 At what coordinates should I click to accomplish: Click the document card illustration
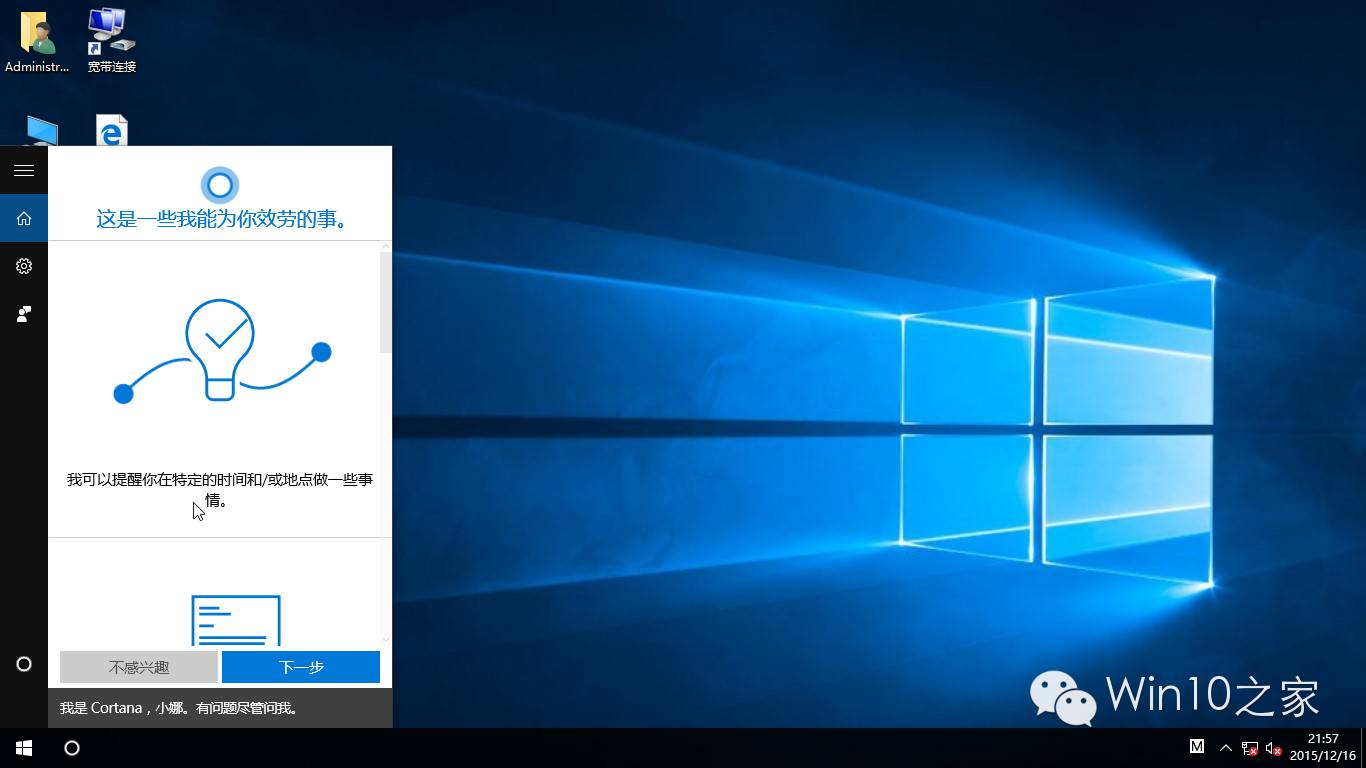[x=236, y=620]
